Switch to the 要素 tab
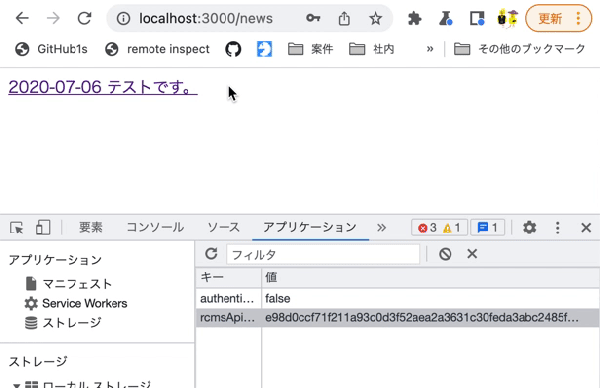 [91, 227]
